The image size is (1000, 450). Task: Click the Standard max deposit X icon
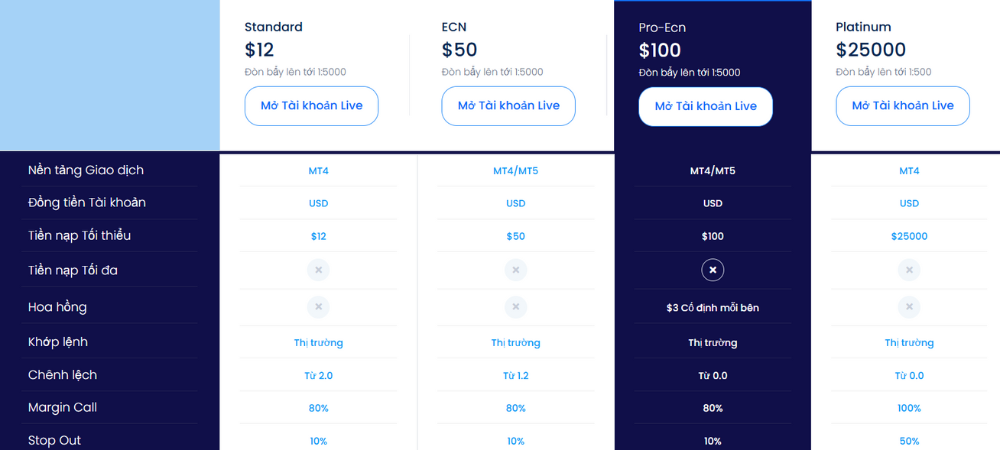point(319,270)
